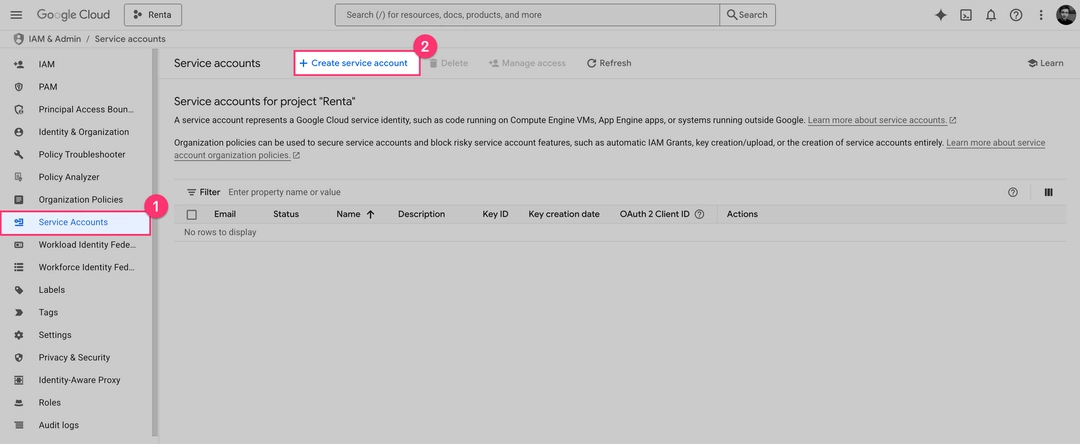
Task: Select Service Accounts in sidebar
Action: pyautogui.click(x=73, y=222)
